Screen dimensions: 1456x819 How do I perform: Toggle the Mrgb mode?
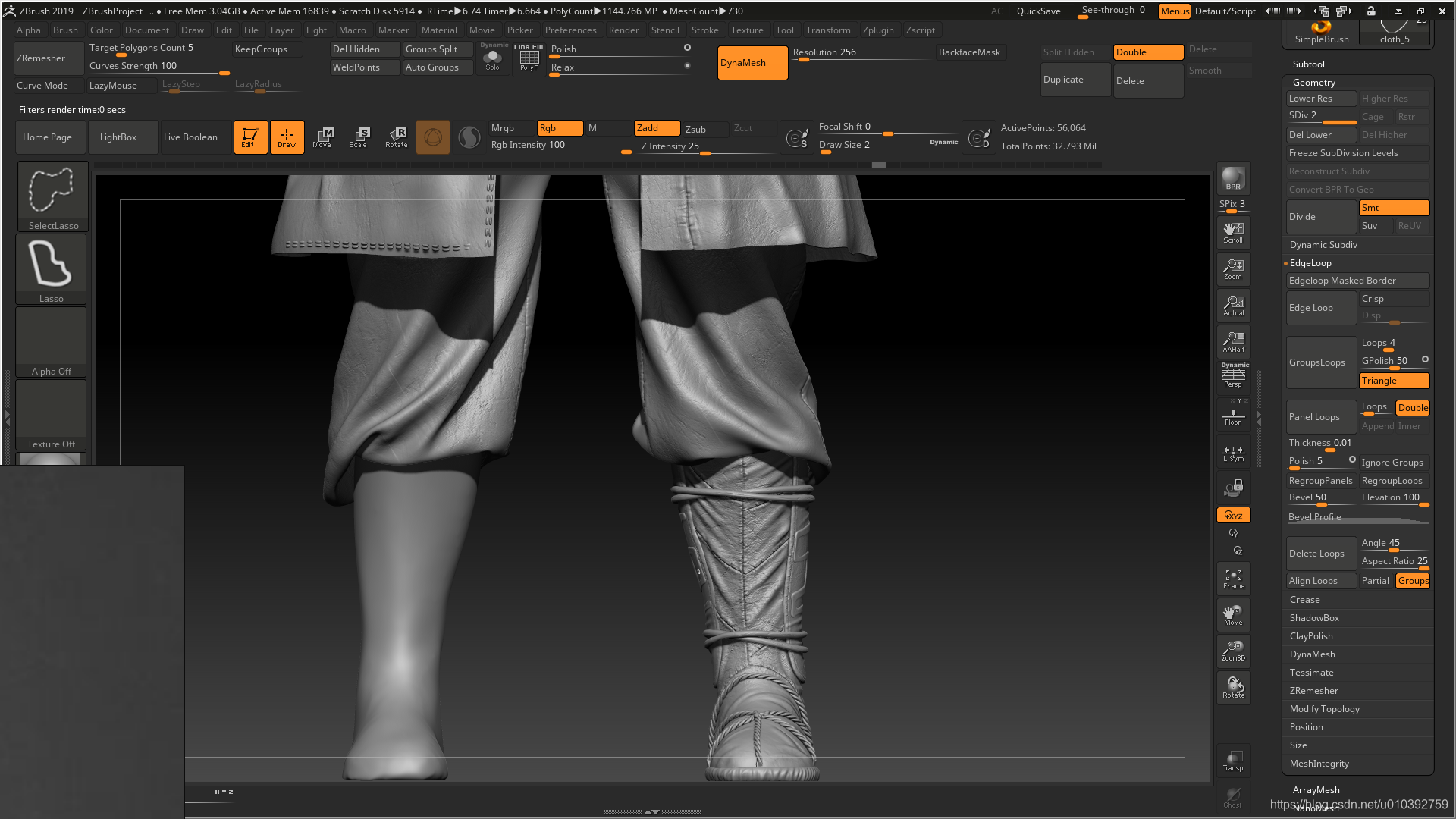511,128
